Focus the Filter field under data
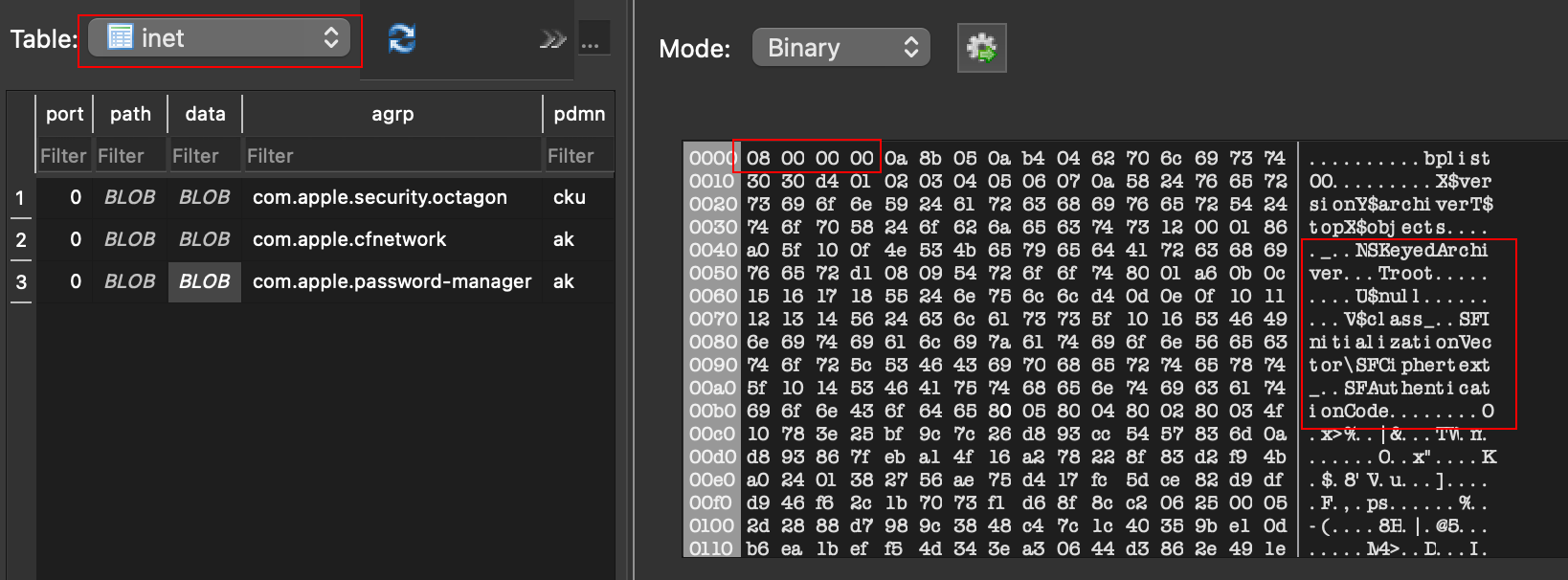 [x=204, y=156]
